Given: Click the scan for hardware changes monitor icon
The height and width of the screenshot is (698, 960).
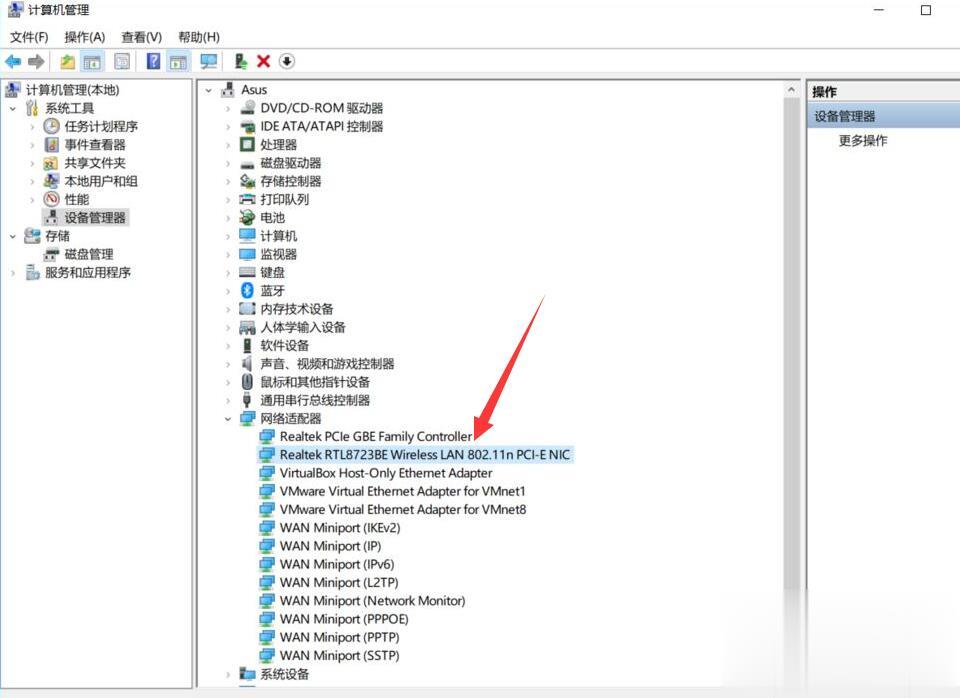Looking at the screenshot, I should click(x=209, y=61).
